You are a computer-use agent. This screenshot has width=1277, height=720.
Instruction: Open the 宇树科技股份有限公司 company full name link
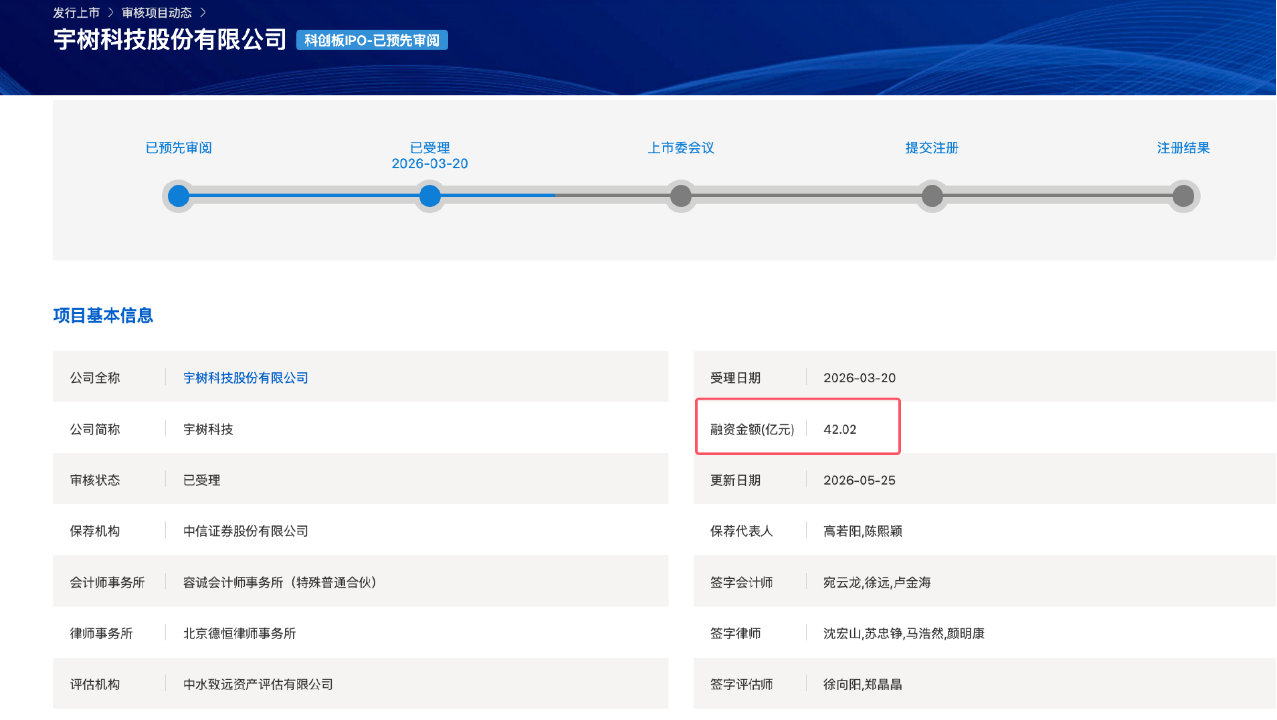coord(246,378)
